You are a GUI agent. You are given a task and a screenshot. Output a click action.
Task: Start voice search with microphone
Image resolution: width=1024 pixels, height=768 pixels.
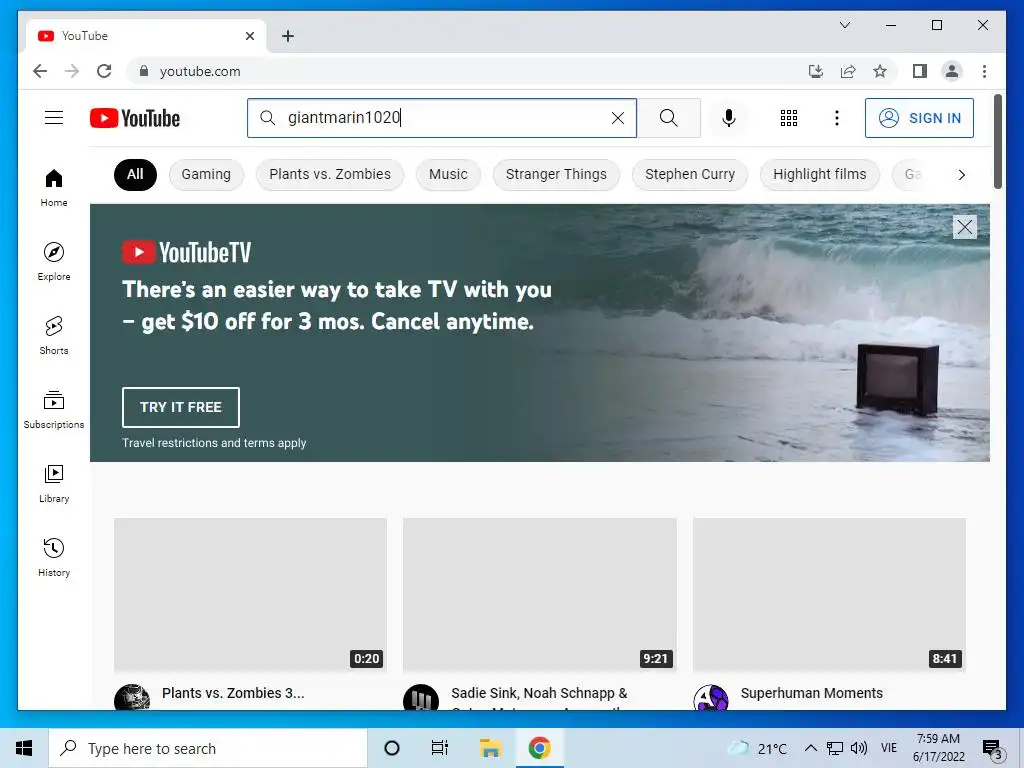point(729,118)
